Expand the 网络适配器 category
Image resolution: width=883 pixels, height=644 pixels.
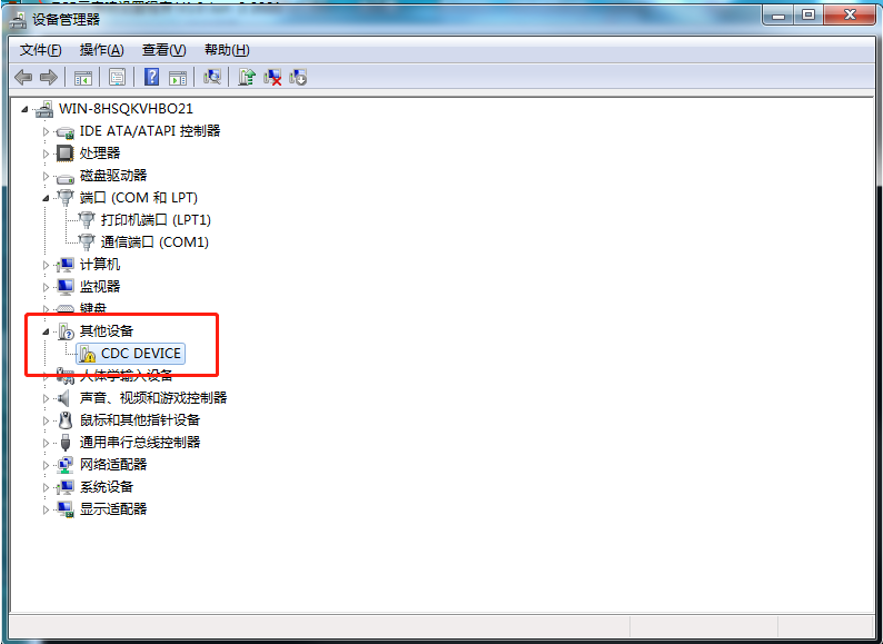coord(46,464)
